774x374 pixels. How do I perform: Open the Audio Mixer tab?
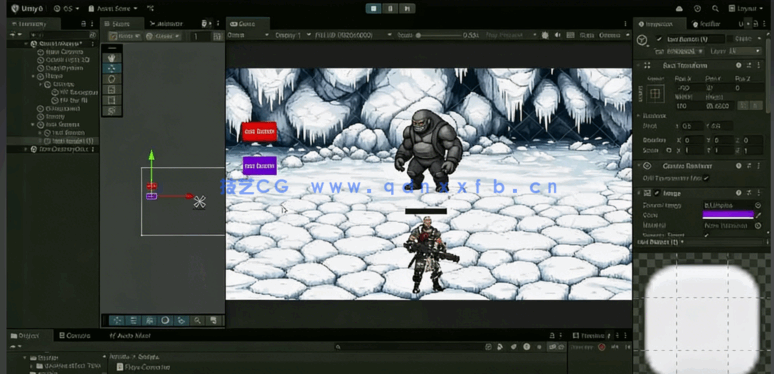pos(130,336)
